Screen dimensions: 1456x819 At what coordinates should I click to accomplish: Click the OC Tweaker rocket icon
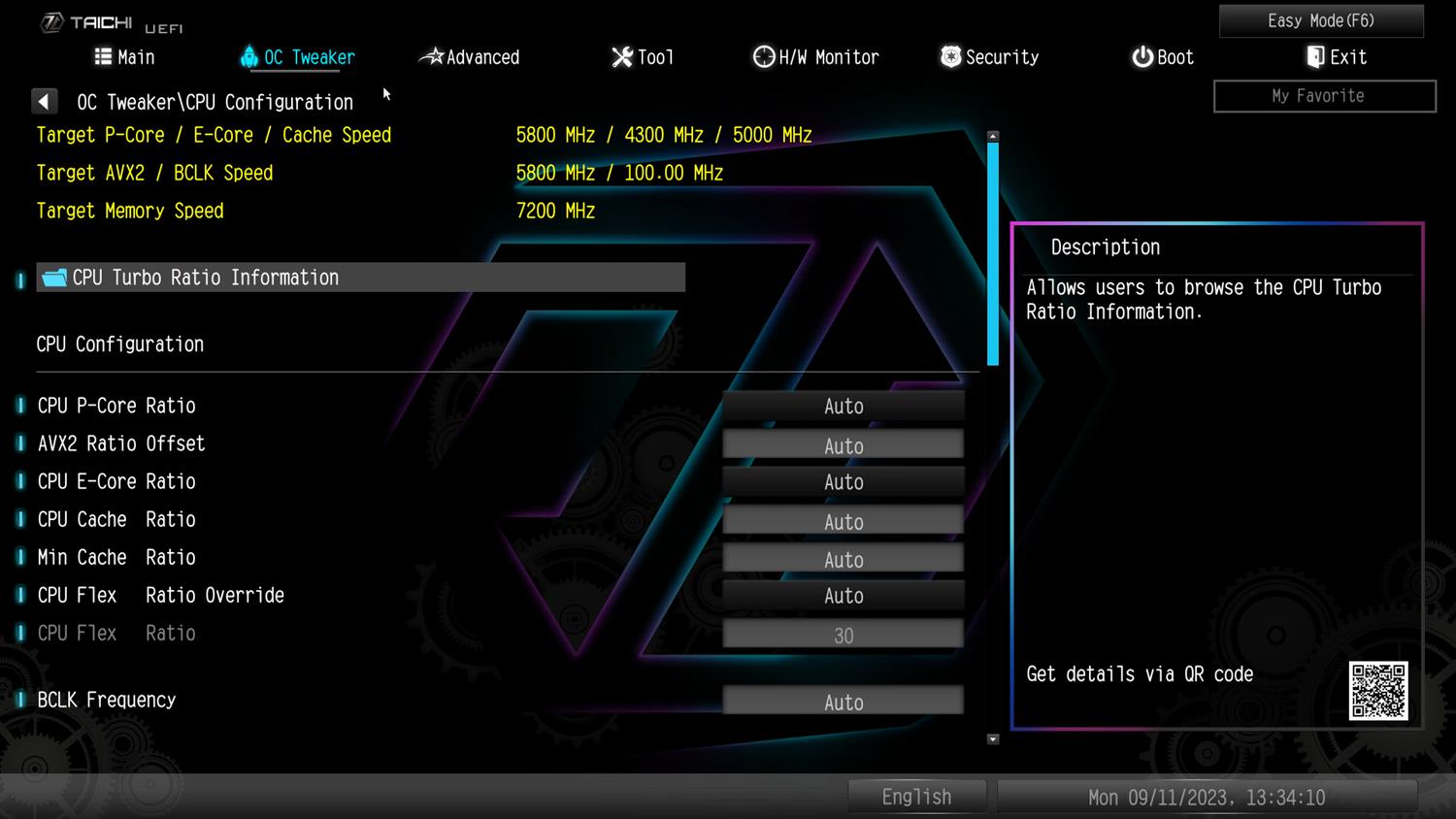[248, 57]
